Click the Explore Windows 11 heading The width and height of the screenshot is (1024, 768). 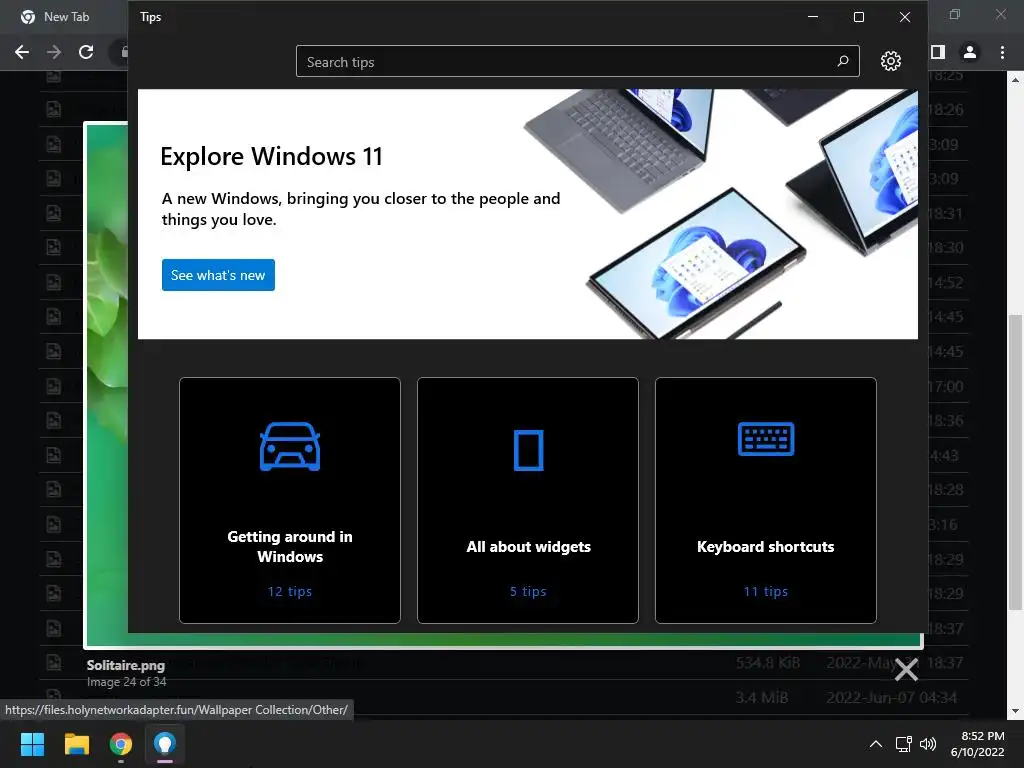point(271,156)
